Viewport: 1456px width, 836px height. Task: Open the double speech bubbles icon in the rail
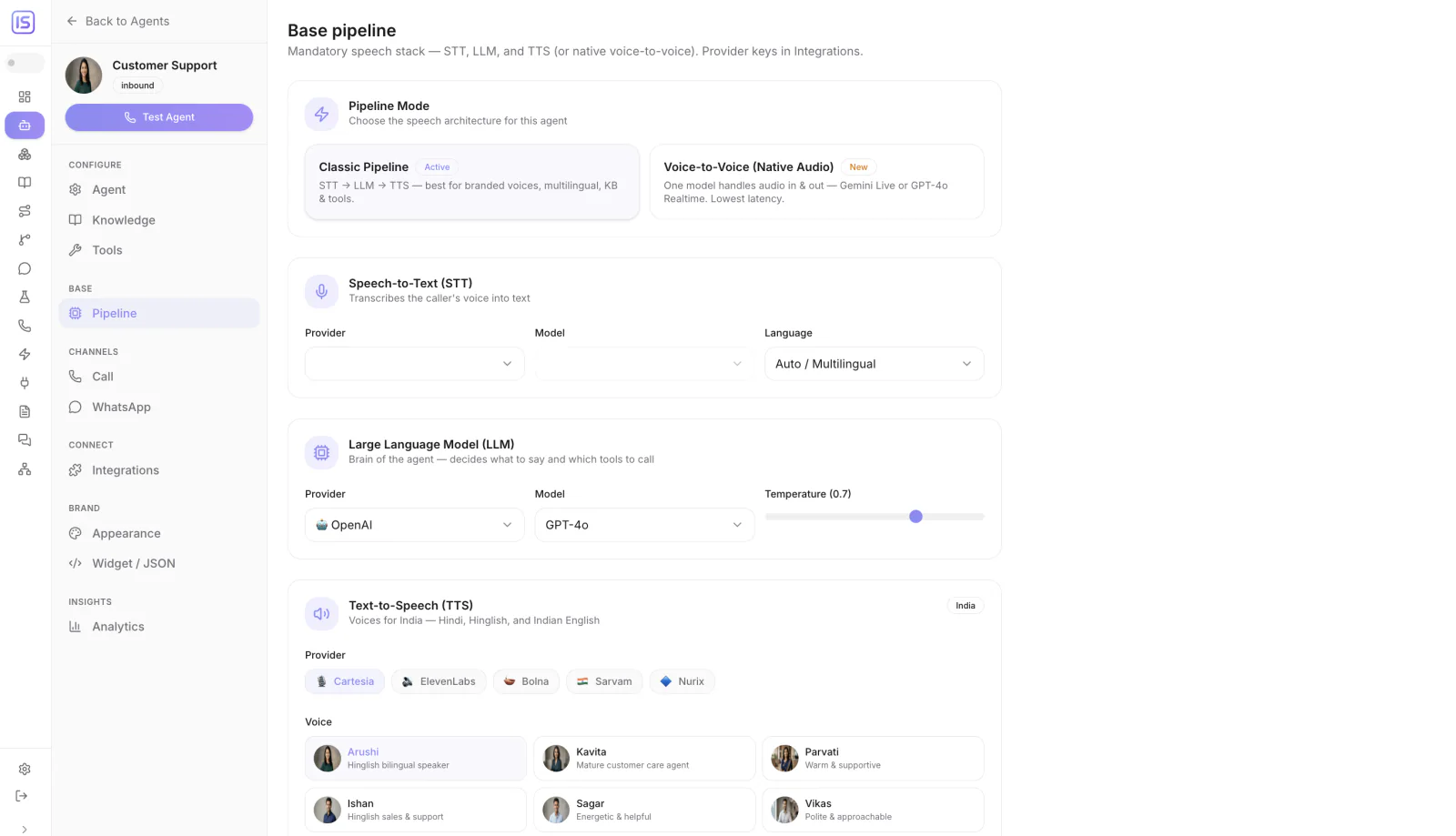(25, 440)
